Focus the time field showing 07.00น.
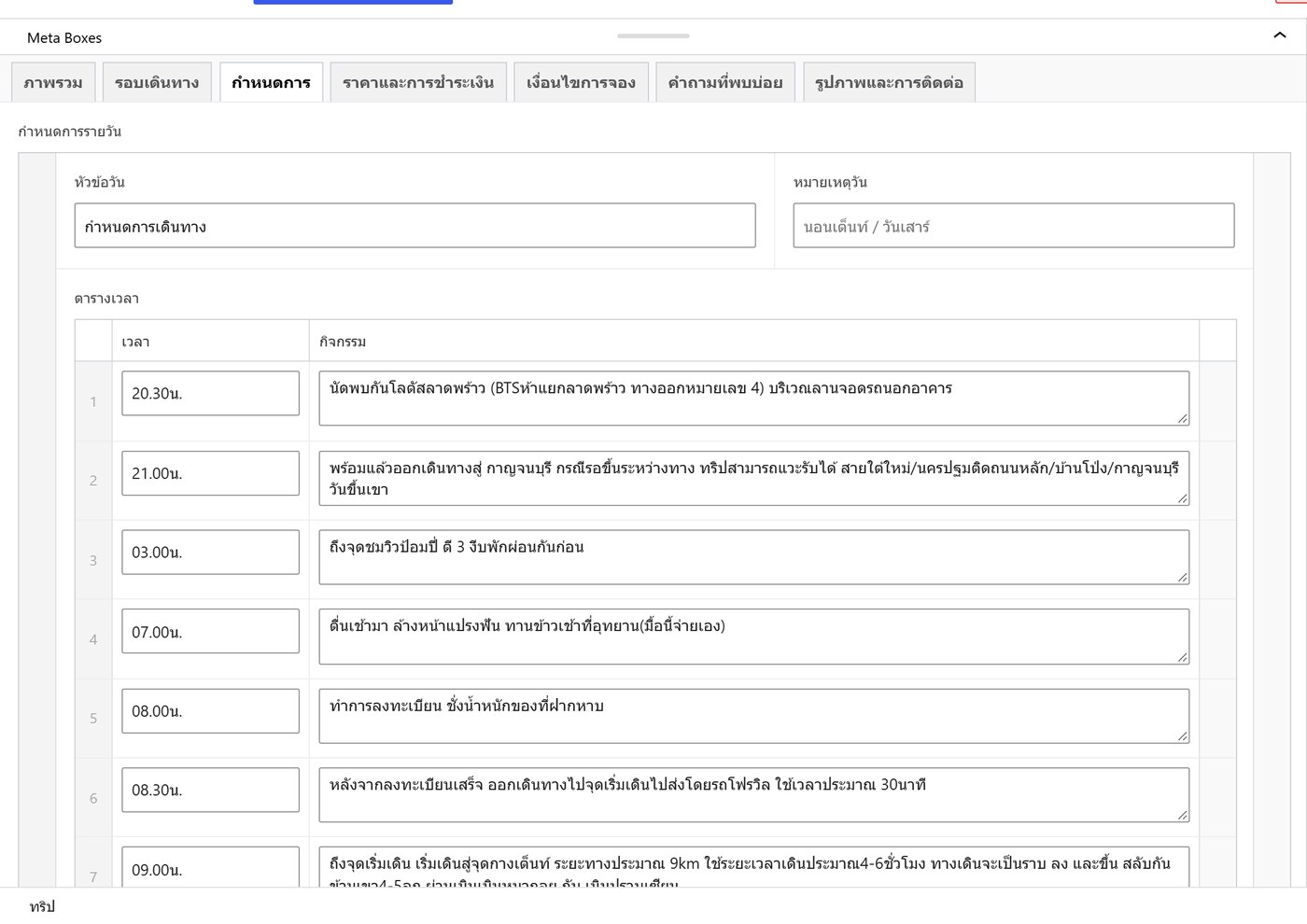This screenshot has height=924, width=1307. pyautogui.click(x=210, y=632)
